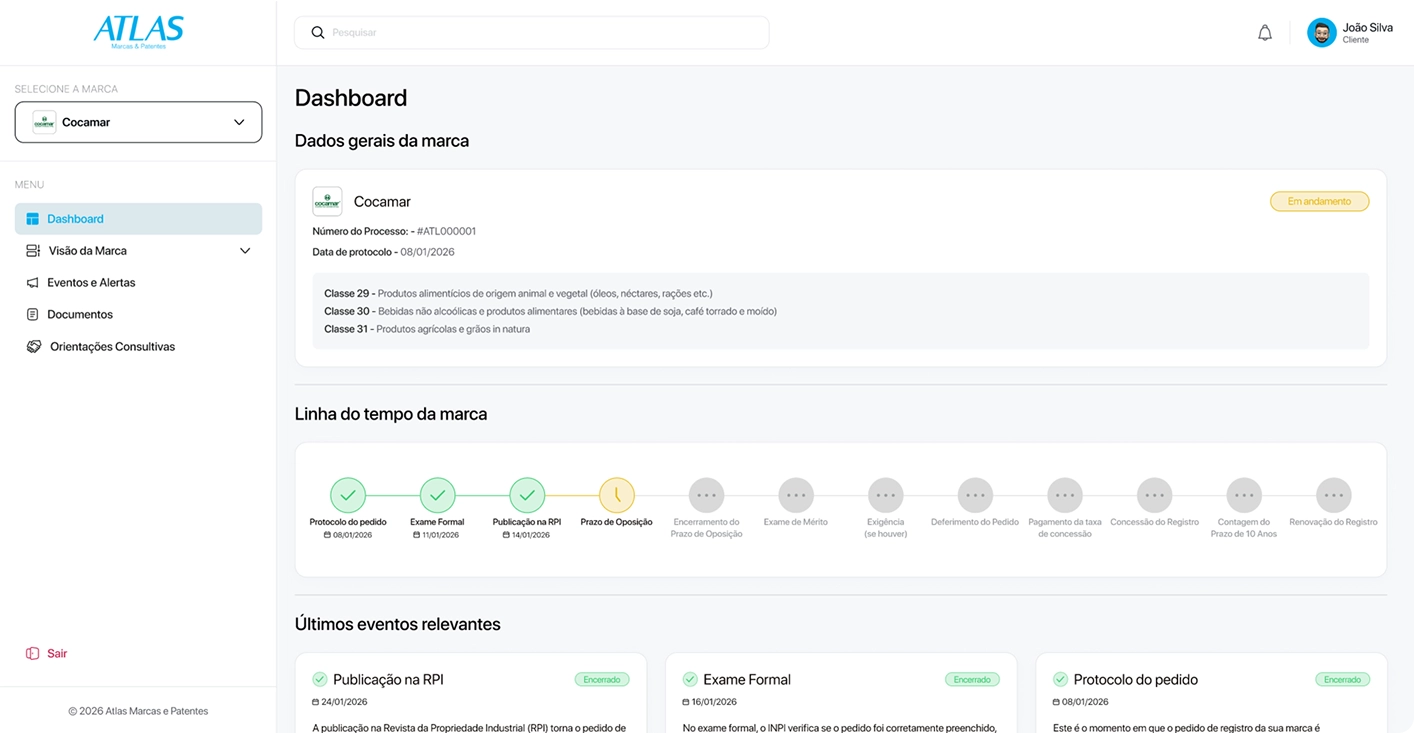Click the Encerrado badge on the Publicação na RPI card
This screenshot has height=733, width=1414.
[x=602, y=679]
